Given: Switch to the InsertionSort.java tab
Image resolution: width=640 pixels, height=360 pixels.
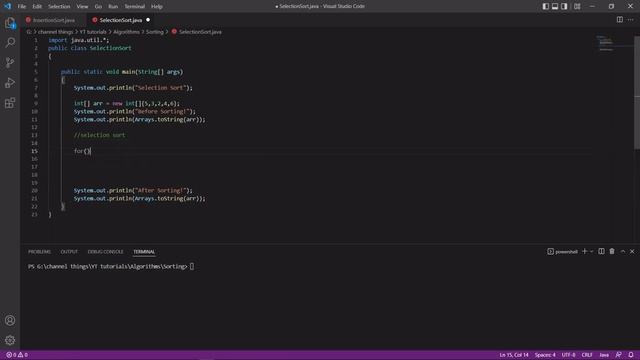Looking at the screenshot, I should tap(53, 20).
